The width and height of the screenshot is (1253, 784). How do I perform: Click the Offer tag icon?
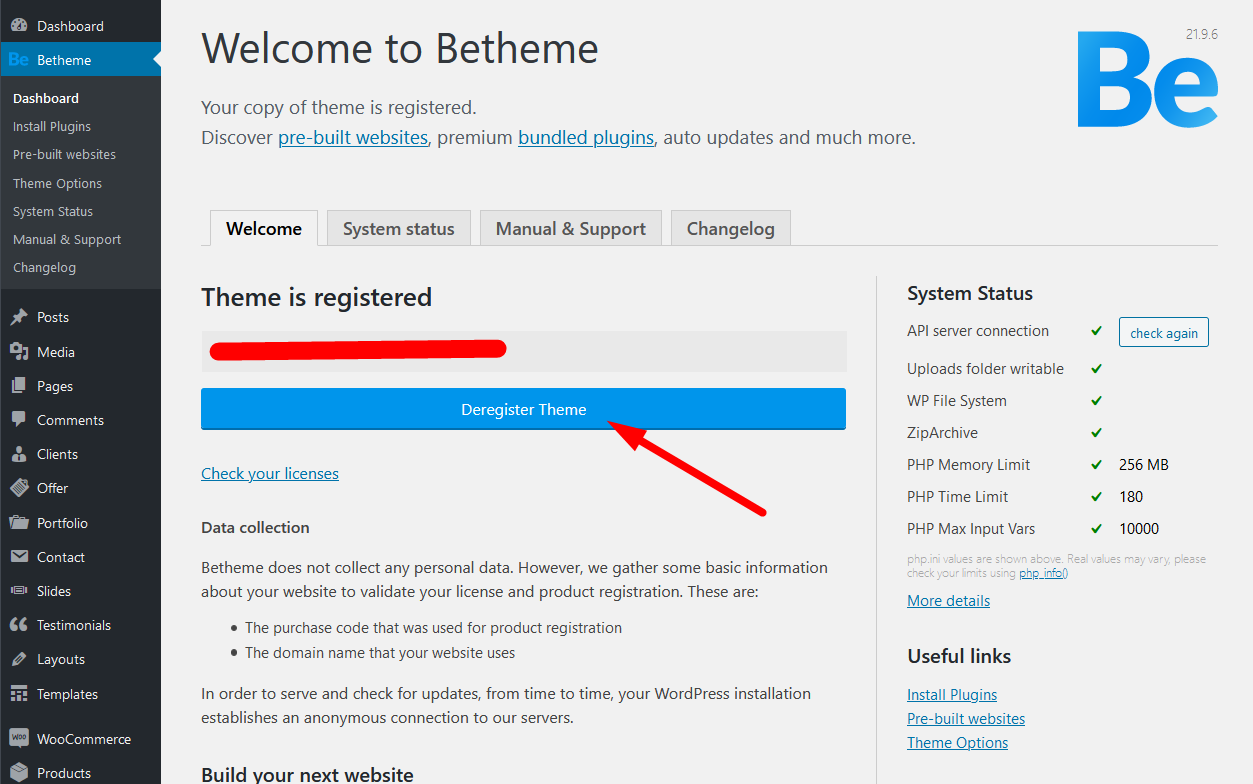(18, 488)
